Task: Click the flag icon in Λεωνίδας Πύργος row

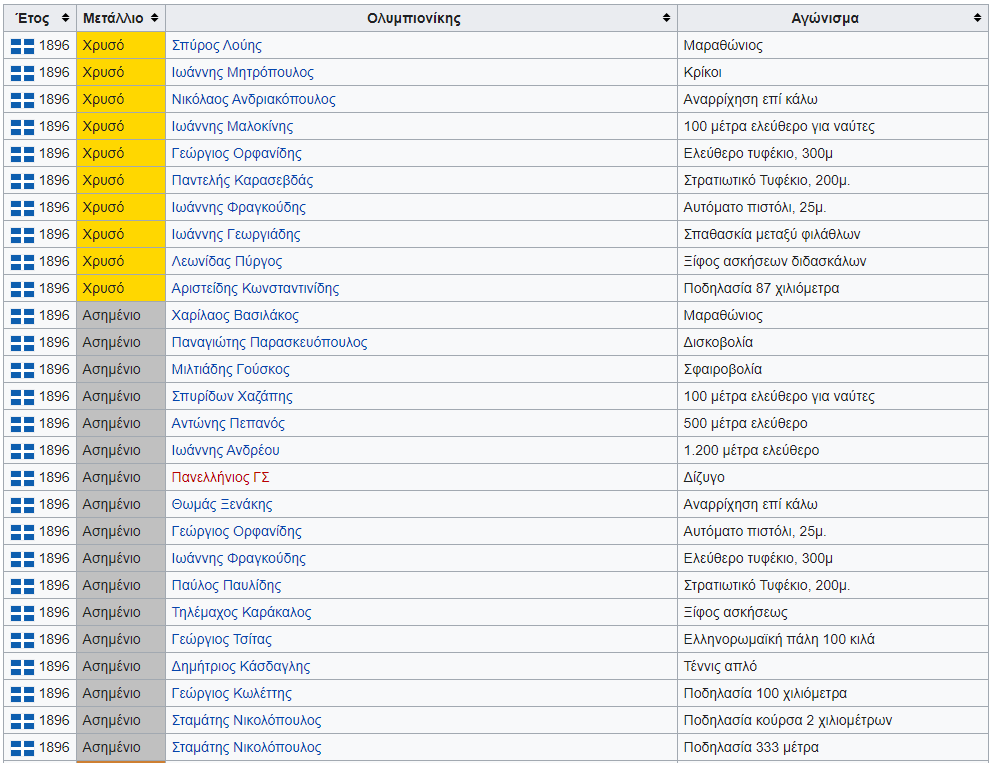Action: tap(22, 262)
